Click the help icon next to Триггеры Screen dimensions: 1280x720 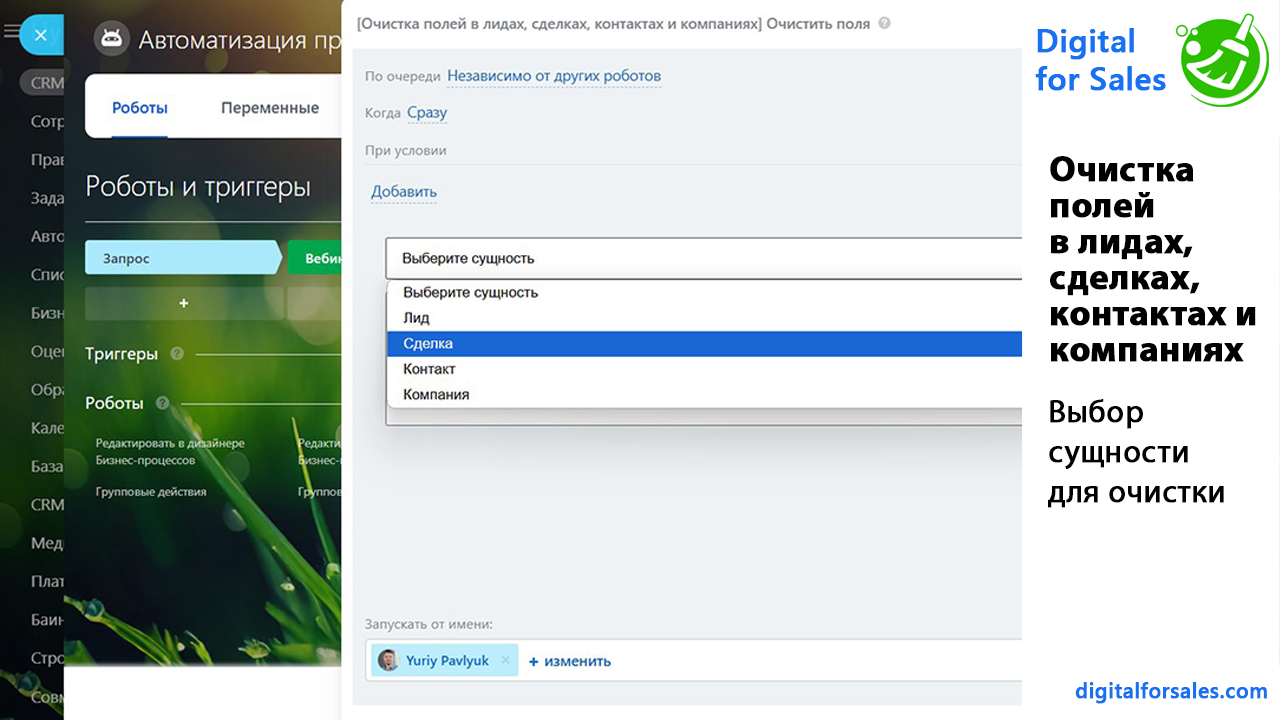tap(177, 354)
